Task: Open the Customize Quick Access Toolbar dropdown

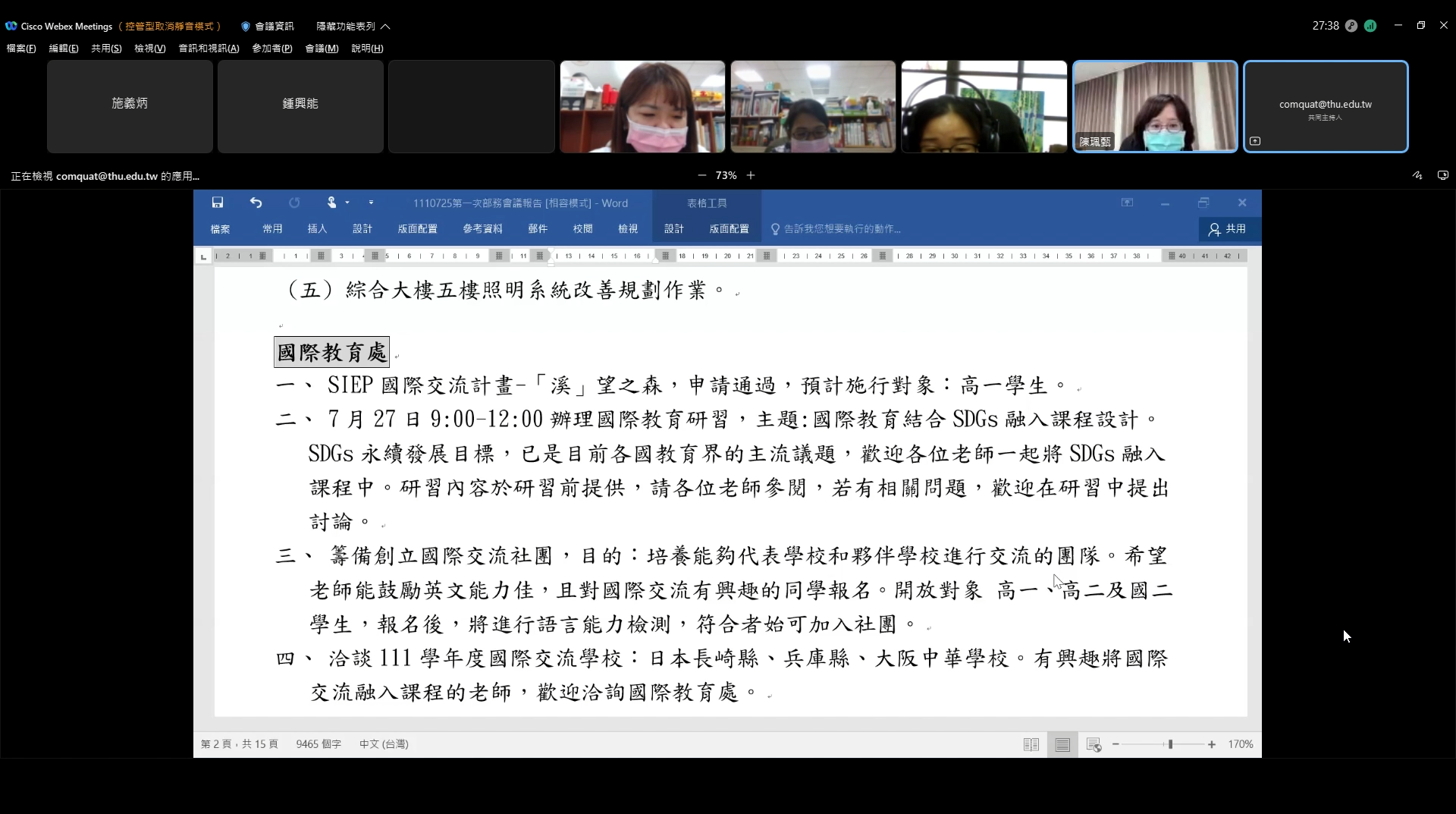Action: 371,203
